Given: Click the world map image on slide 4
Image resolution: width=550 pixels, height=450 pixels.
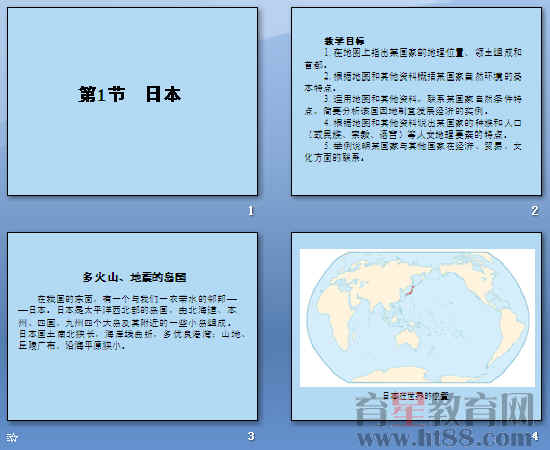Looking at the screenshot, I should pos(417,318).
